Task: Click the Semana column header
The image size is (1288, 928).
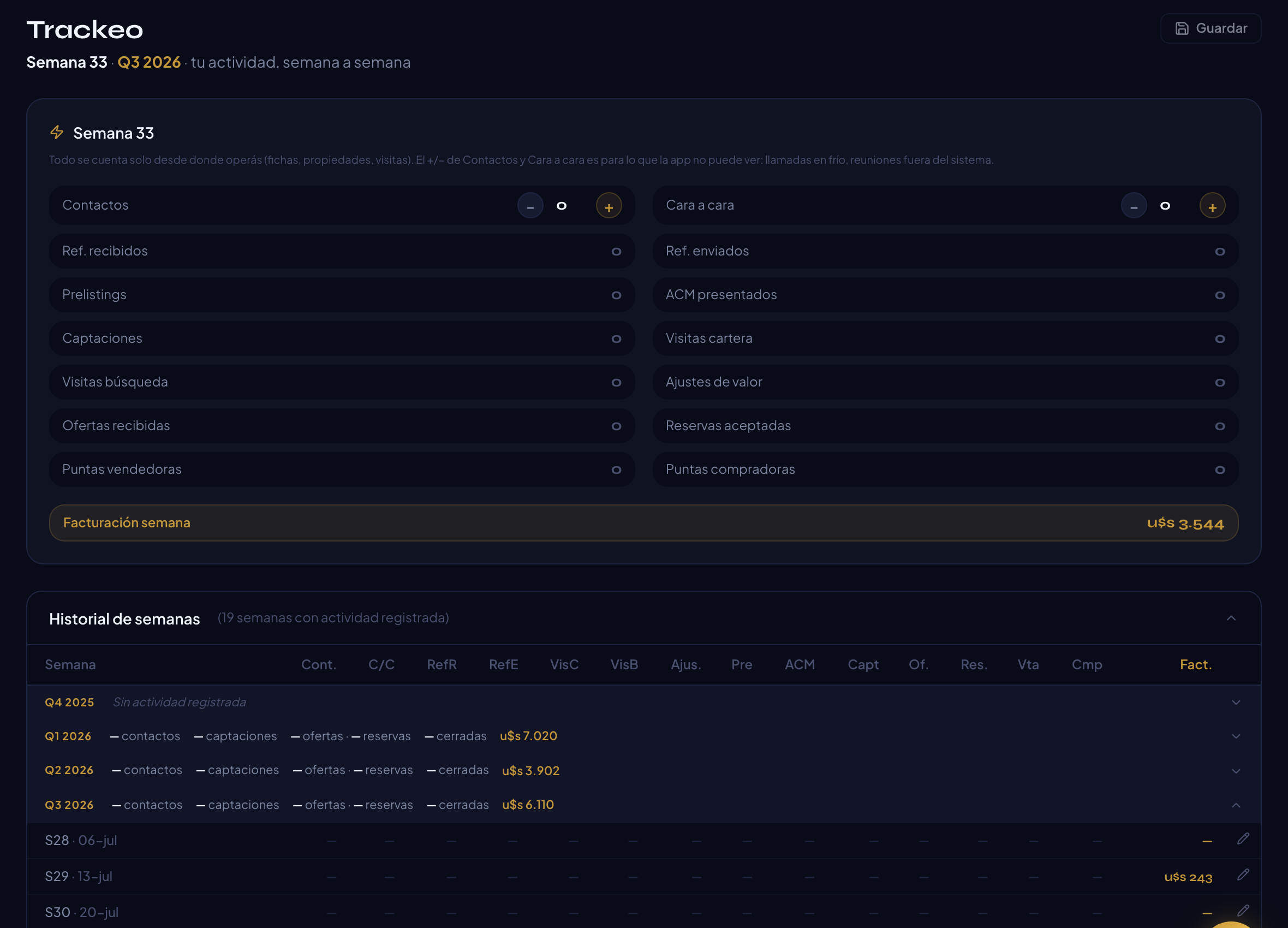Action: click(x=70, y=664)
